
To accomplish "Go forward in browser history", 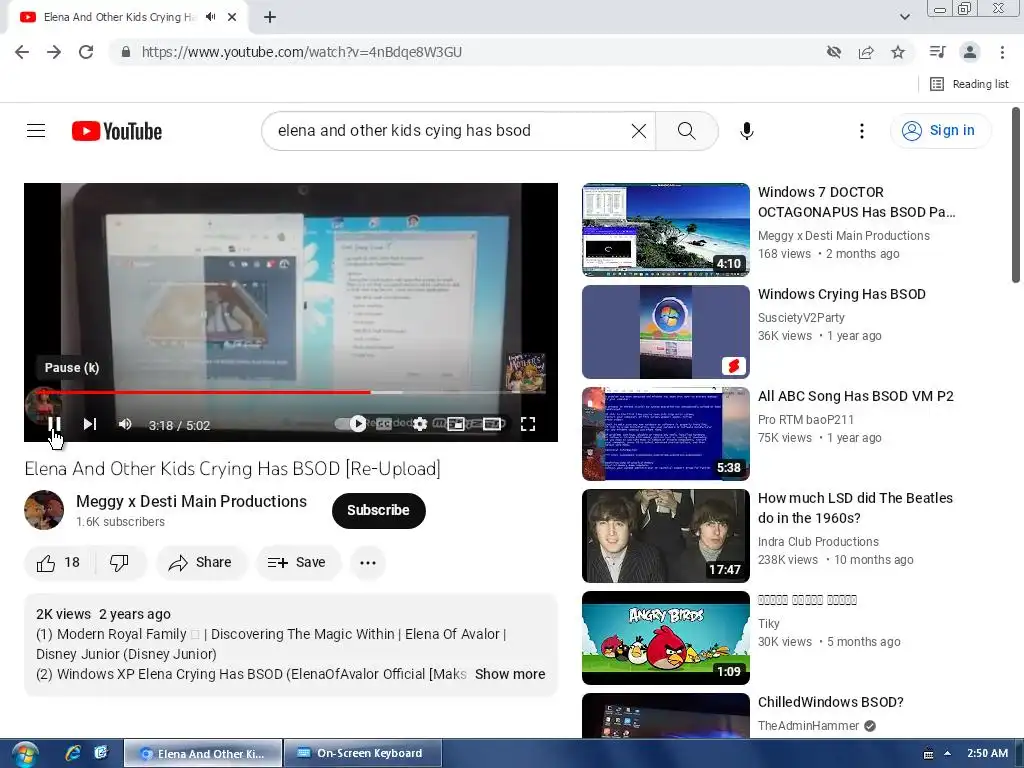I will tap(54, 52).
